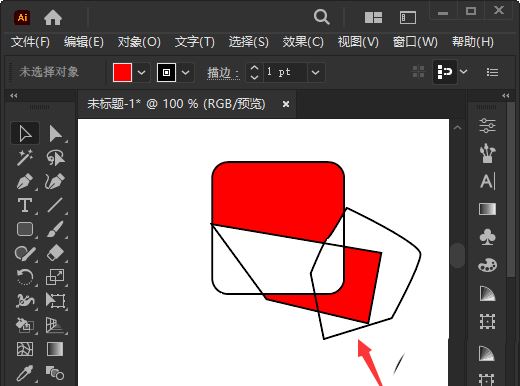
Task: Select the Shape Builder tool
Action: click(x=25, y=325)
